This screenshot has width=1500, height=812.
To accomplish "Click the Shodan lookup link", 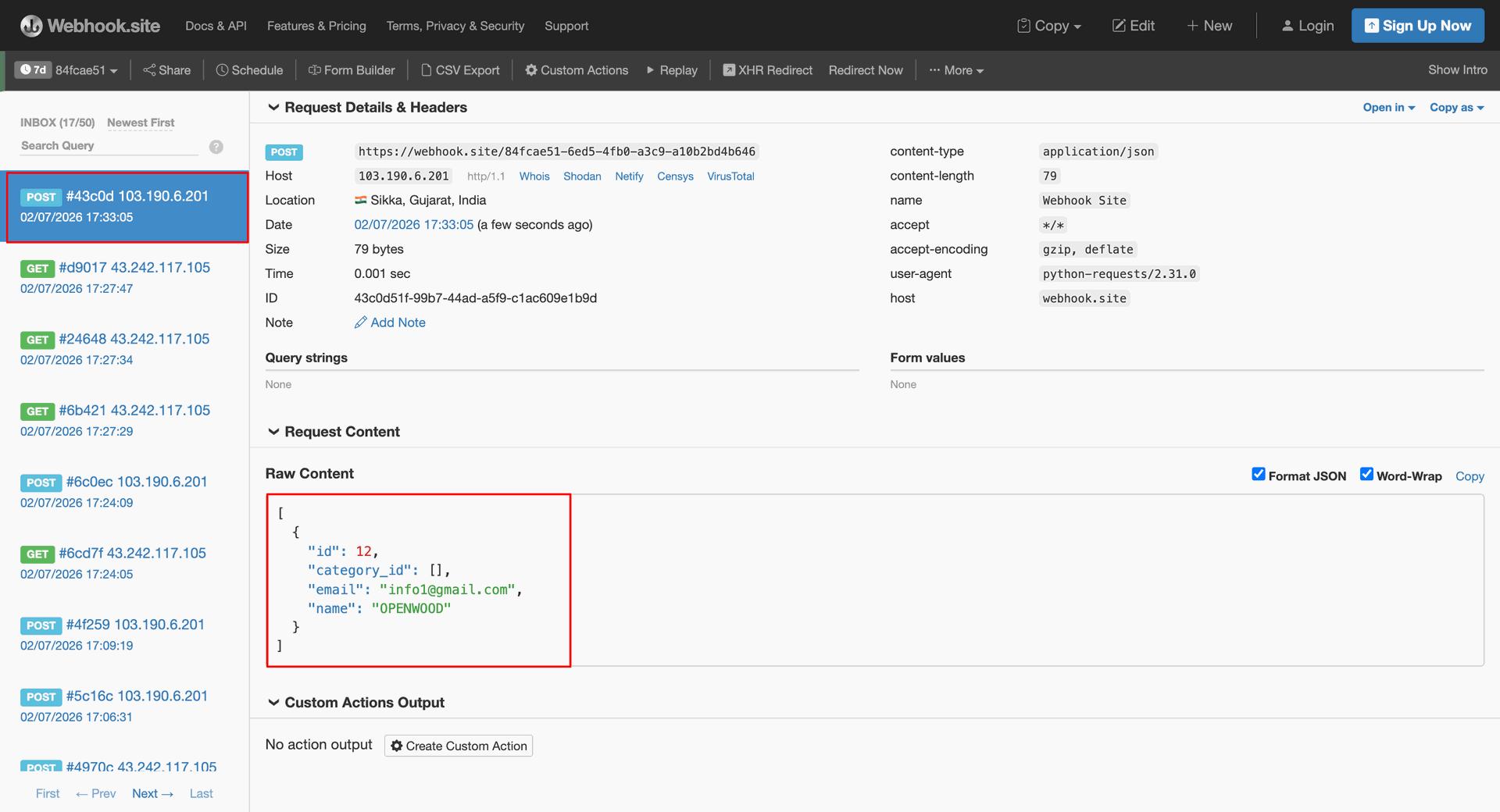I will [x=582, y=176].
